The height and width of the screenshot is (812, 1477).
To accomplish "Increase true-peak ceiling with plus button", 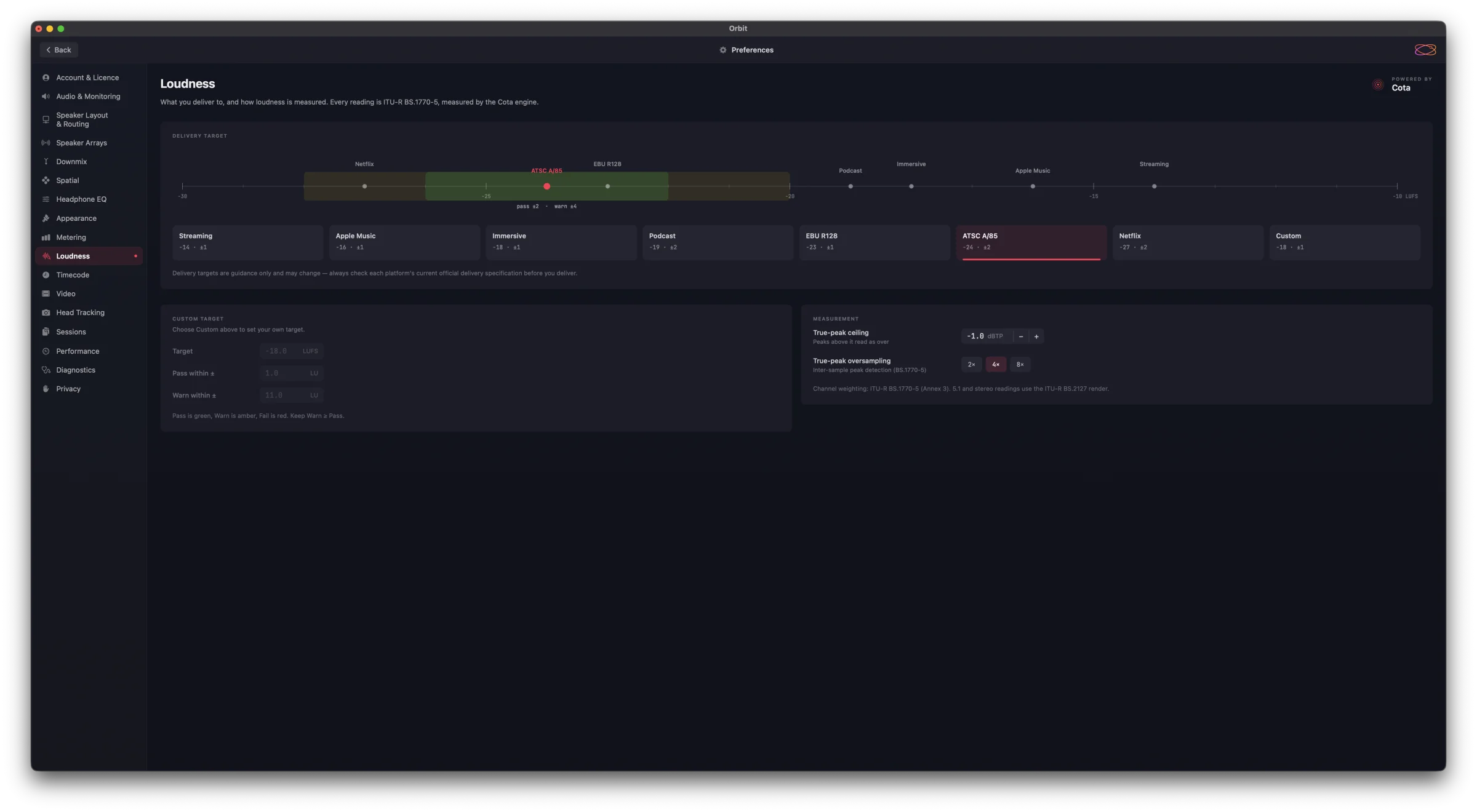I will [1036, 336].
